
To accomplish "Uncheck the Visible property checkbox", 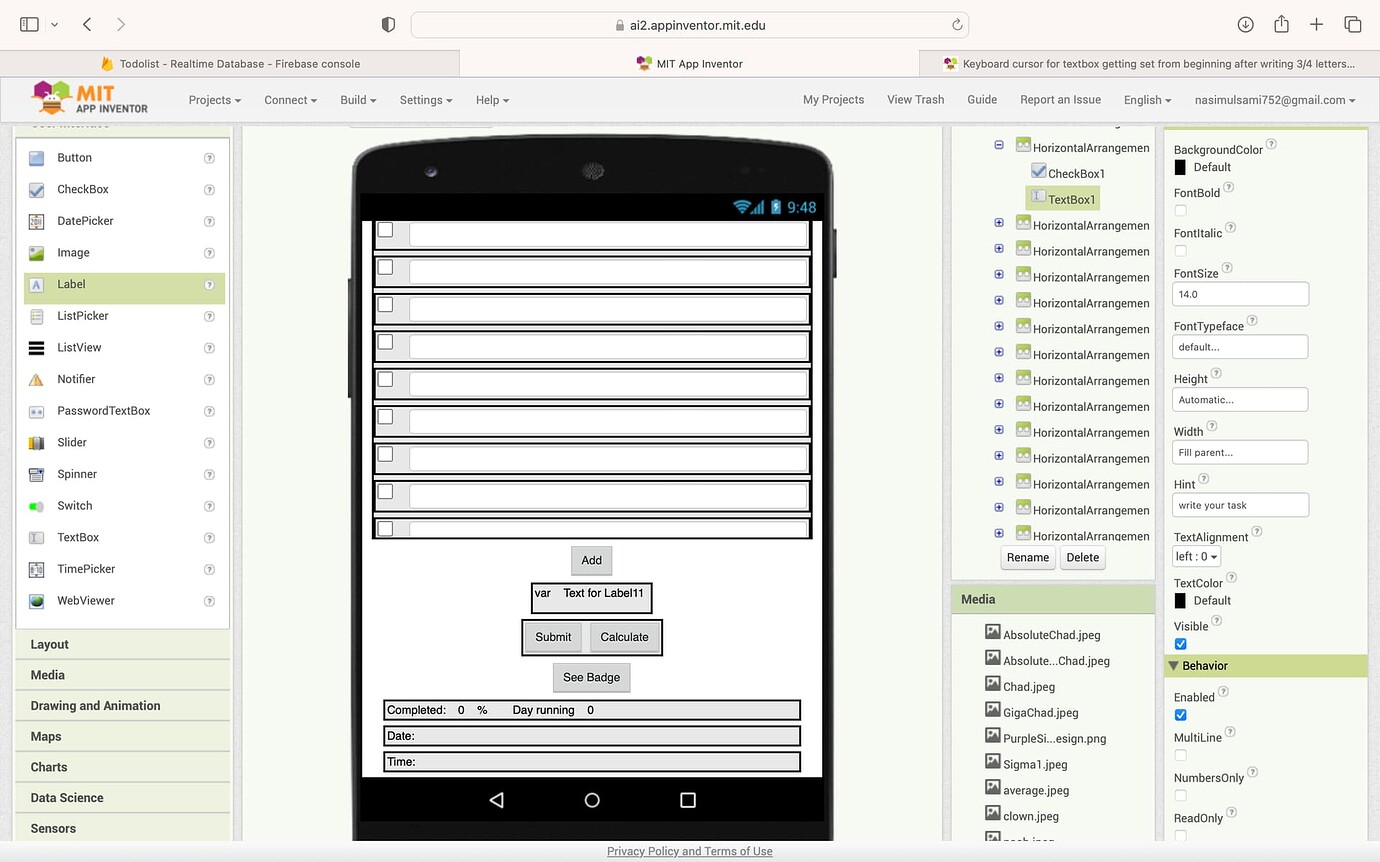I will pyautogui.click(x=1180, y=644).
